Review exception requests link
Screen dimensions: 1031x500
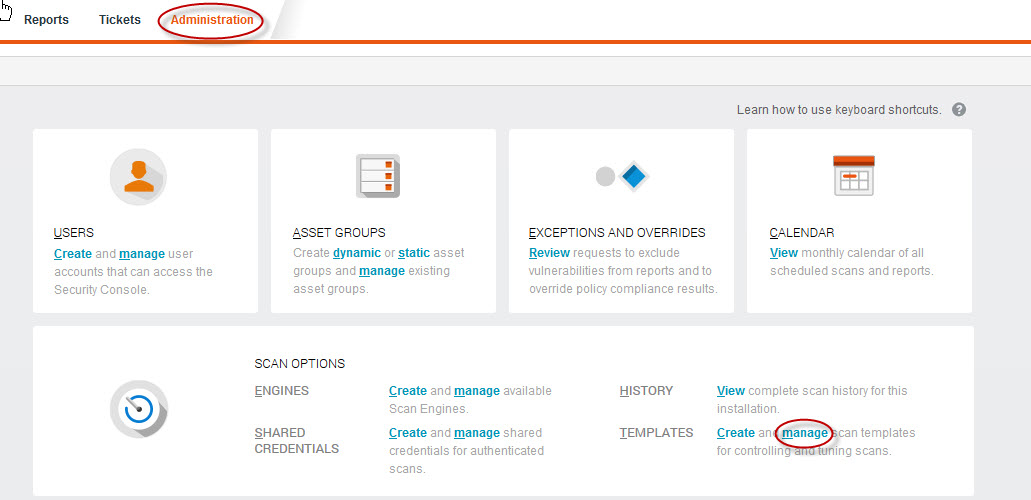coord(549,254)
